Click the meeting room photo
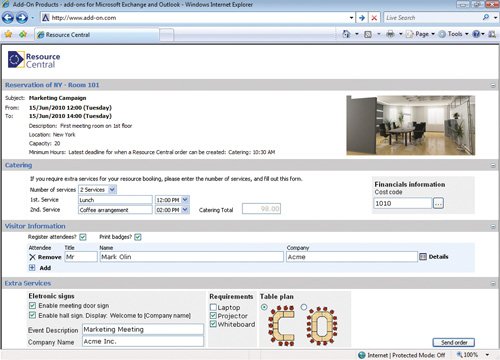Image resolution: width=500 pixels, height=360 pixels. click(x=411, y=125)
